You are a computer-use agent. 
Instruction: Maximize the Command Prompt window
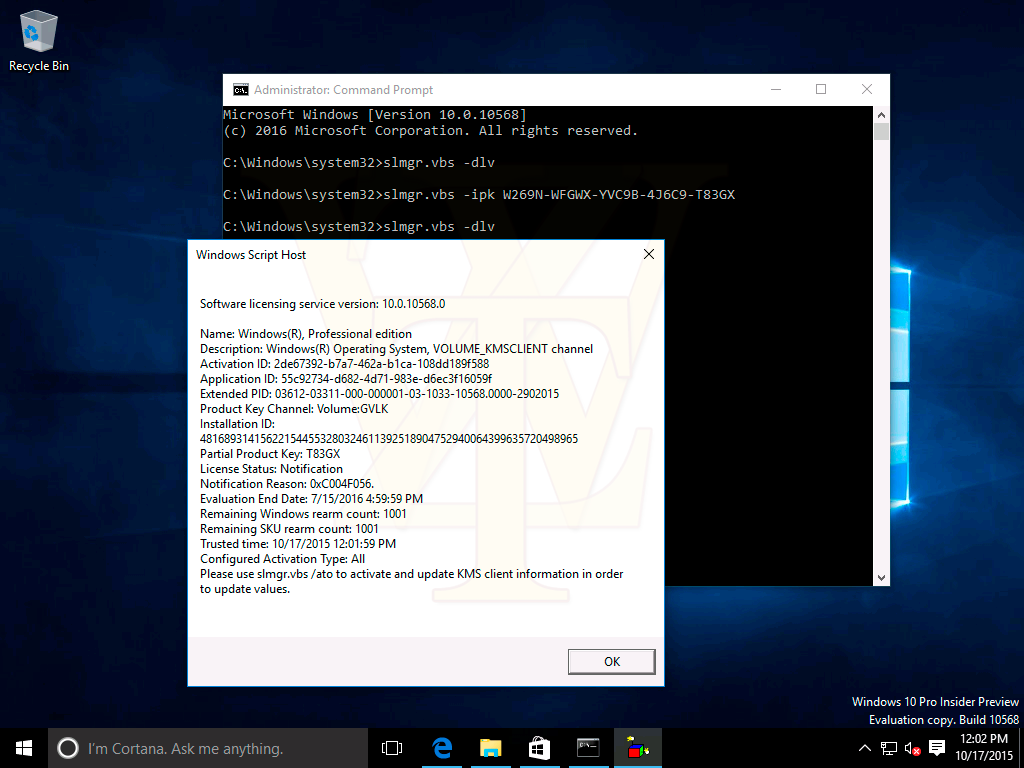click(x=821, y=89)
